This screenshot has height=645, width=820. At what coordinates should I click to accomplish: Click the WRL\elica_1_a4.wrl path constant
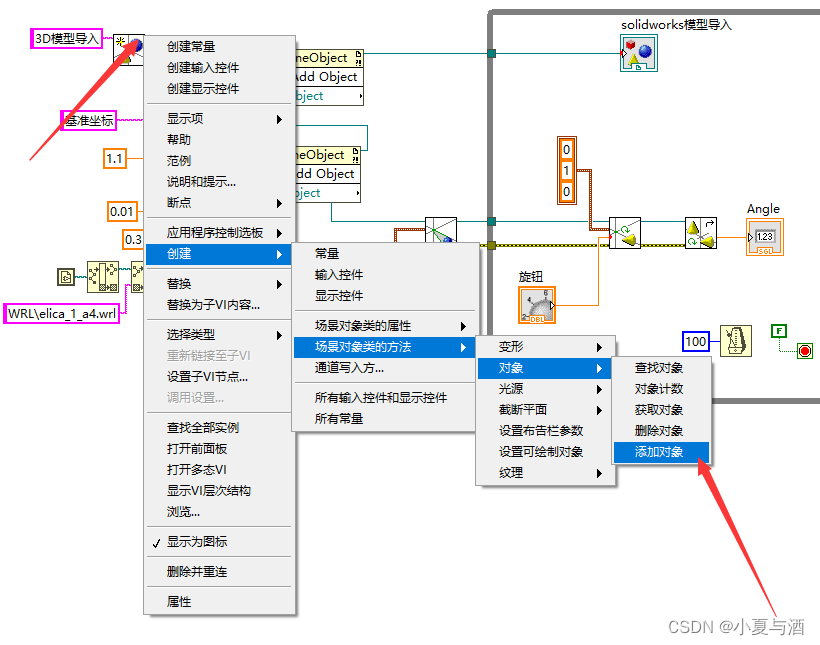[x=62, y=313]
